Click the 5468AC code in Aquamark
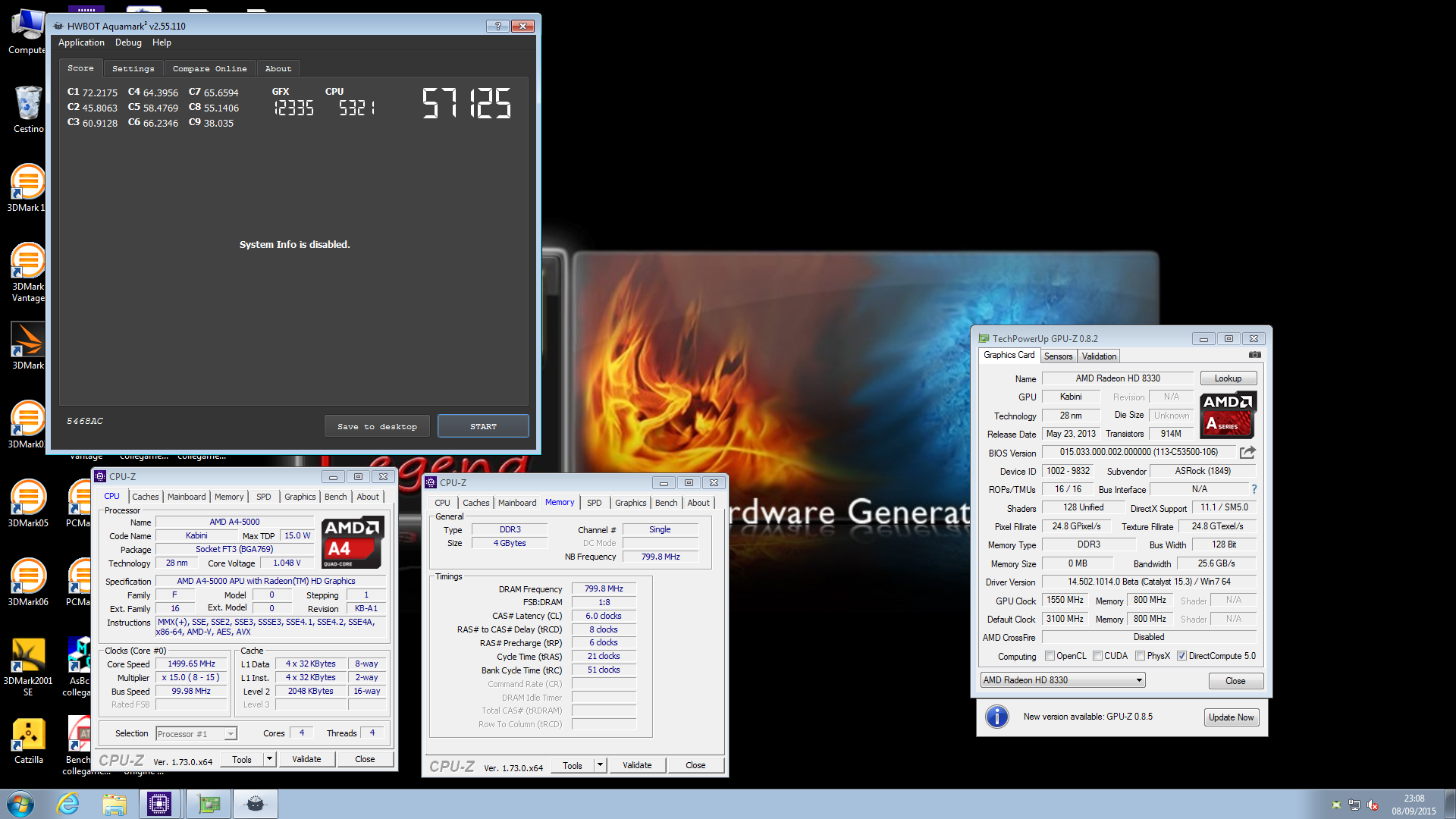Viewport: 1456px width, 819px height. click(x=85, y=421)
